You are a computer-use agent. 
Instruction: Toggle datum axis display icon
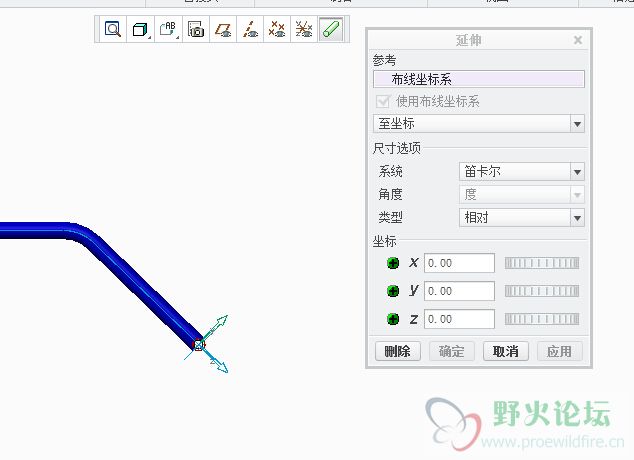pos(250,29)
